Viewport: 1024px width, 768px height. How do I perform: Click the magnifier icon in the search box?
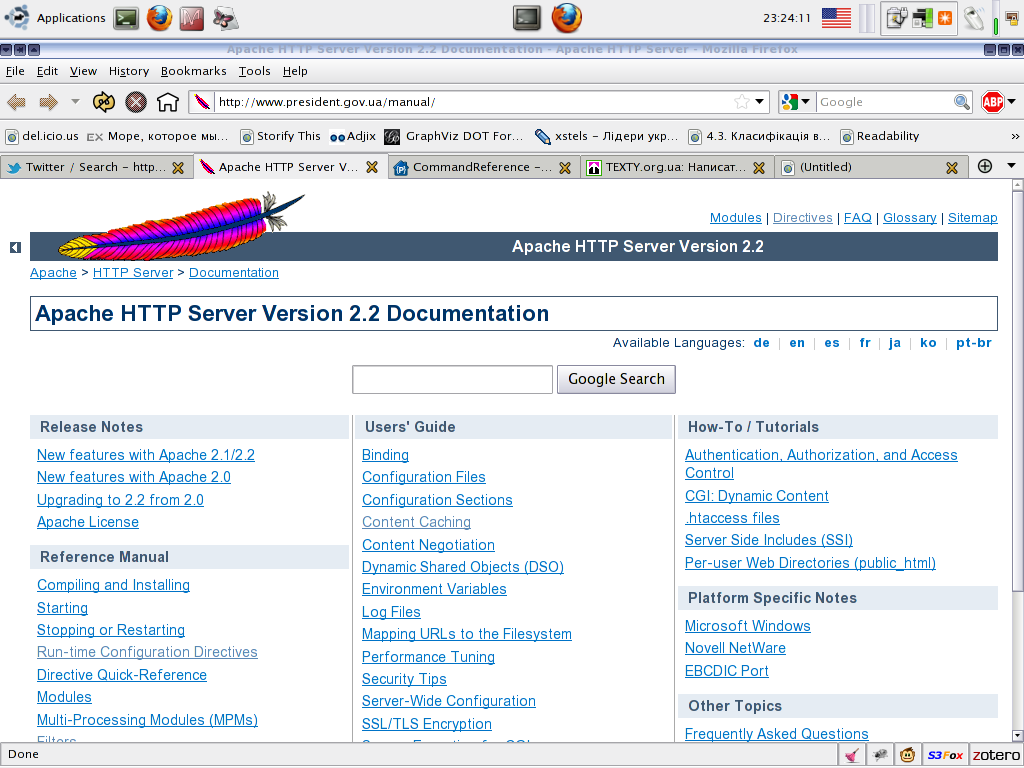tap(962, 102)
